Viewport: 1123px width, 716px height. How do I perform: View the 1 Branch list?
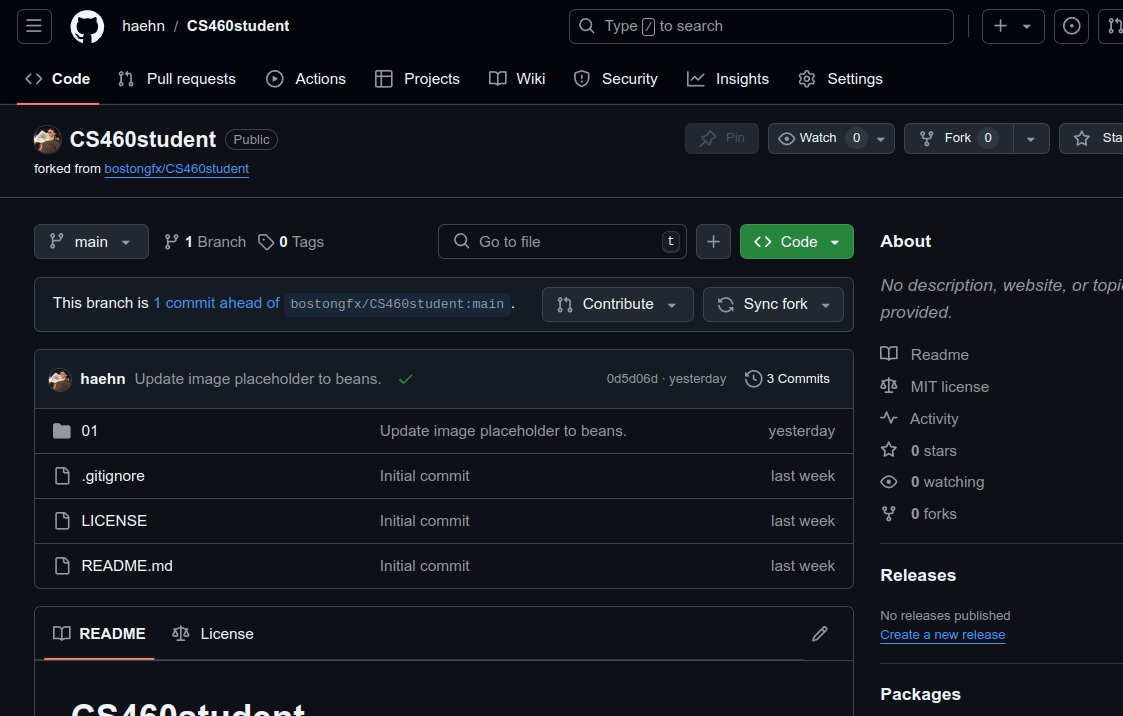(x=205, y=242)
